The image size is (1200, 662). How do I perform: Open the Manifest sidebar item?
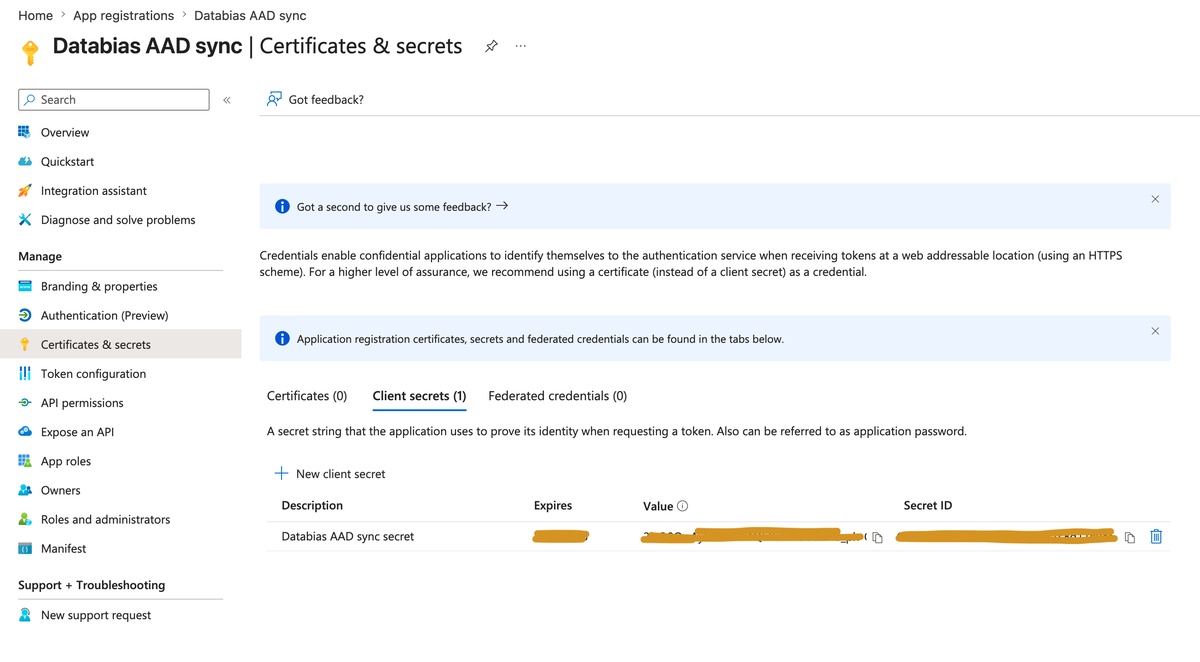point(63,549)
